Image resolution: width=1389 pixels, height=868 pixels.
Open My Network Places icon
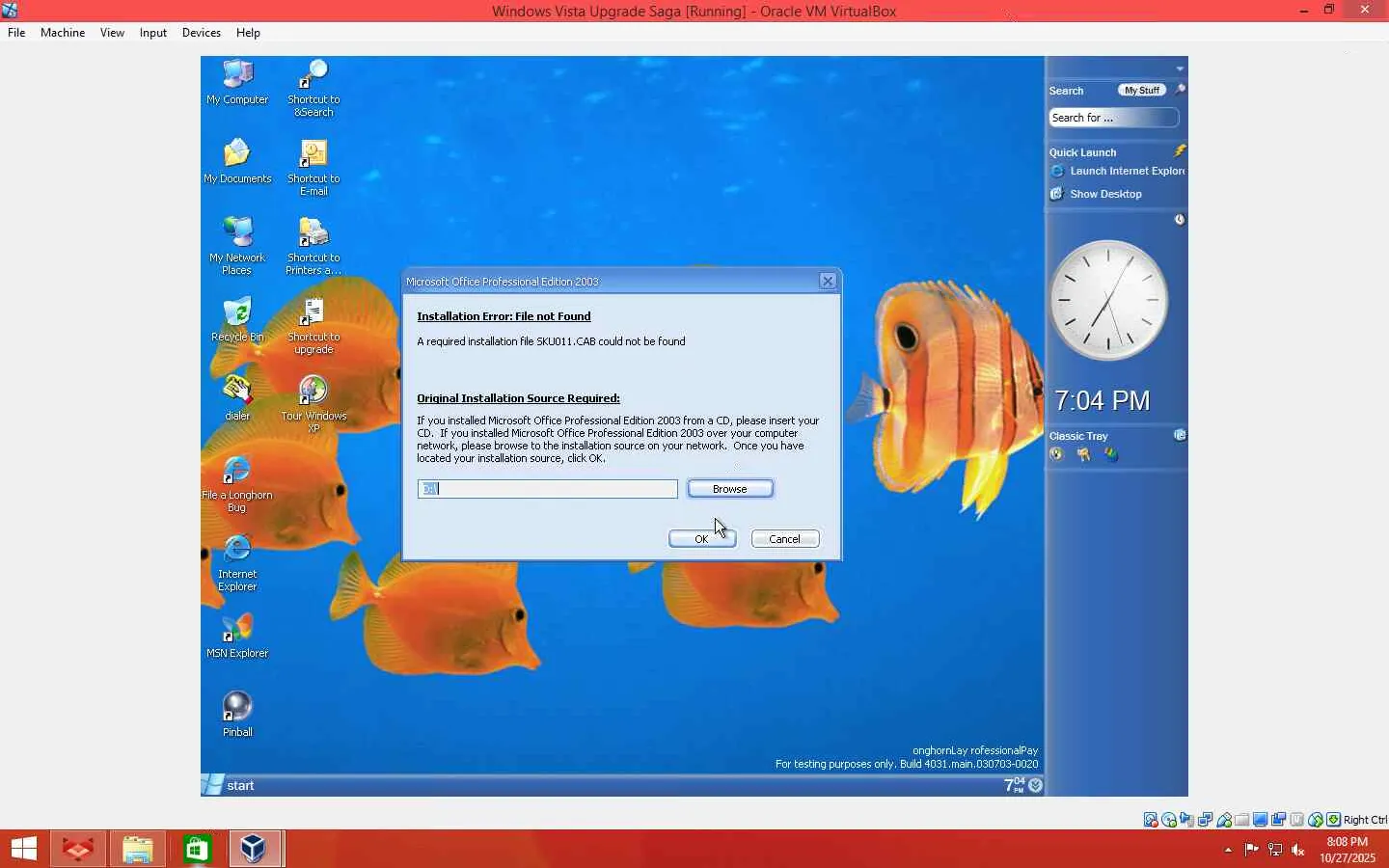[x=237, y=246]
